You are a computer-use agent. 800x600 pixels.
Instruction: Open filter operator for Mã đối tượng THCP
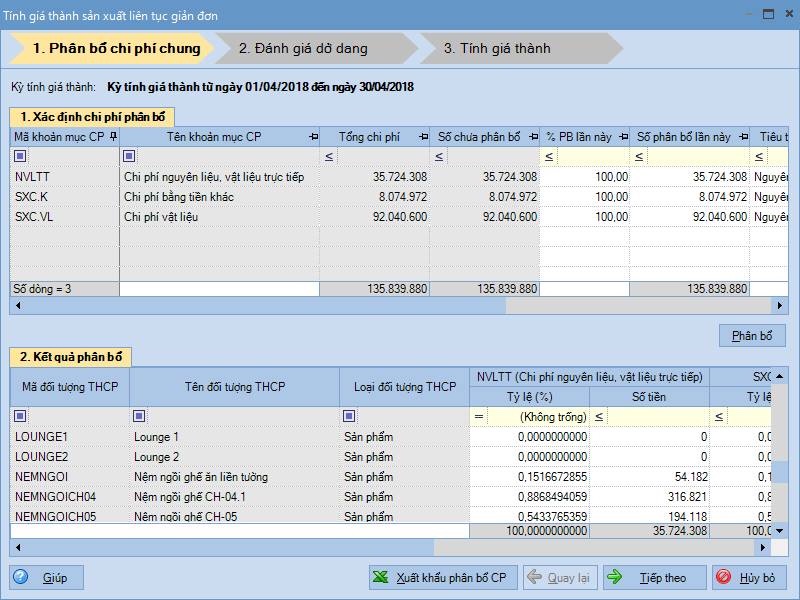20,416
